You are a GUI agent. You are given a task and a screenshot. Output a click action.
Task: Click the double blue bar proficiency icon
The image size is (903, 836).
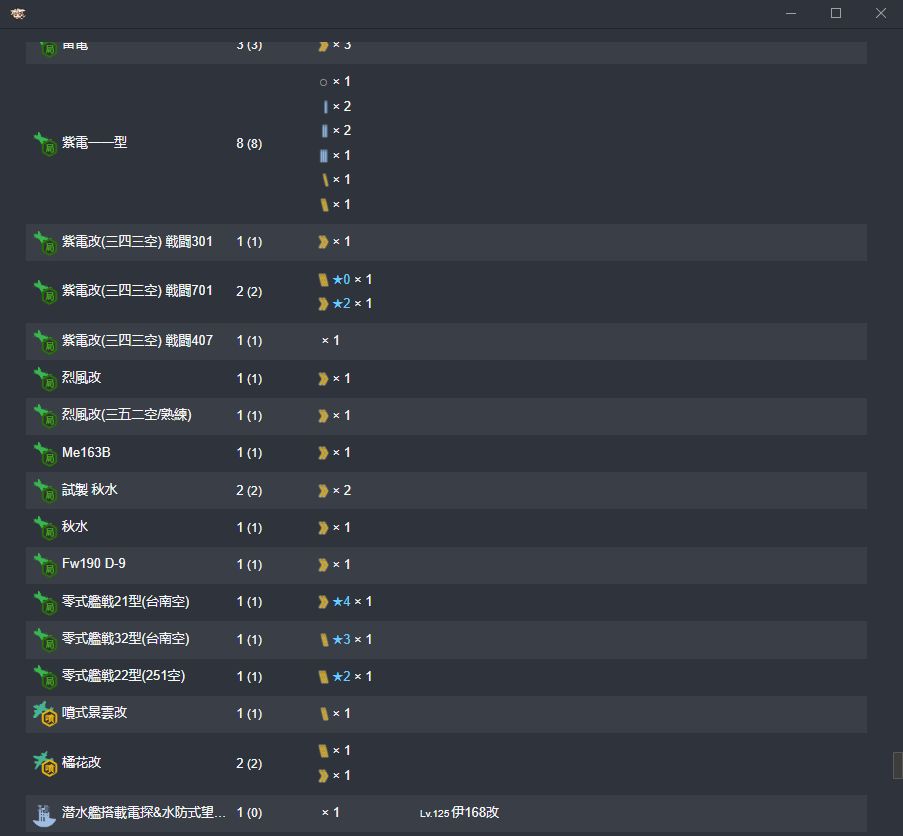pyautogui.click(x=325, y=131)
